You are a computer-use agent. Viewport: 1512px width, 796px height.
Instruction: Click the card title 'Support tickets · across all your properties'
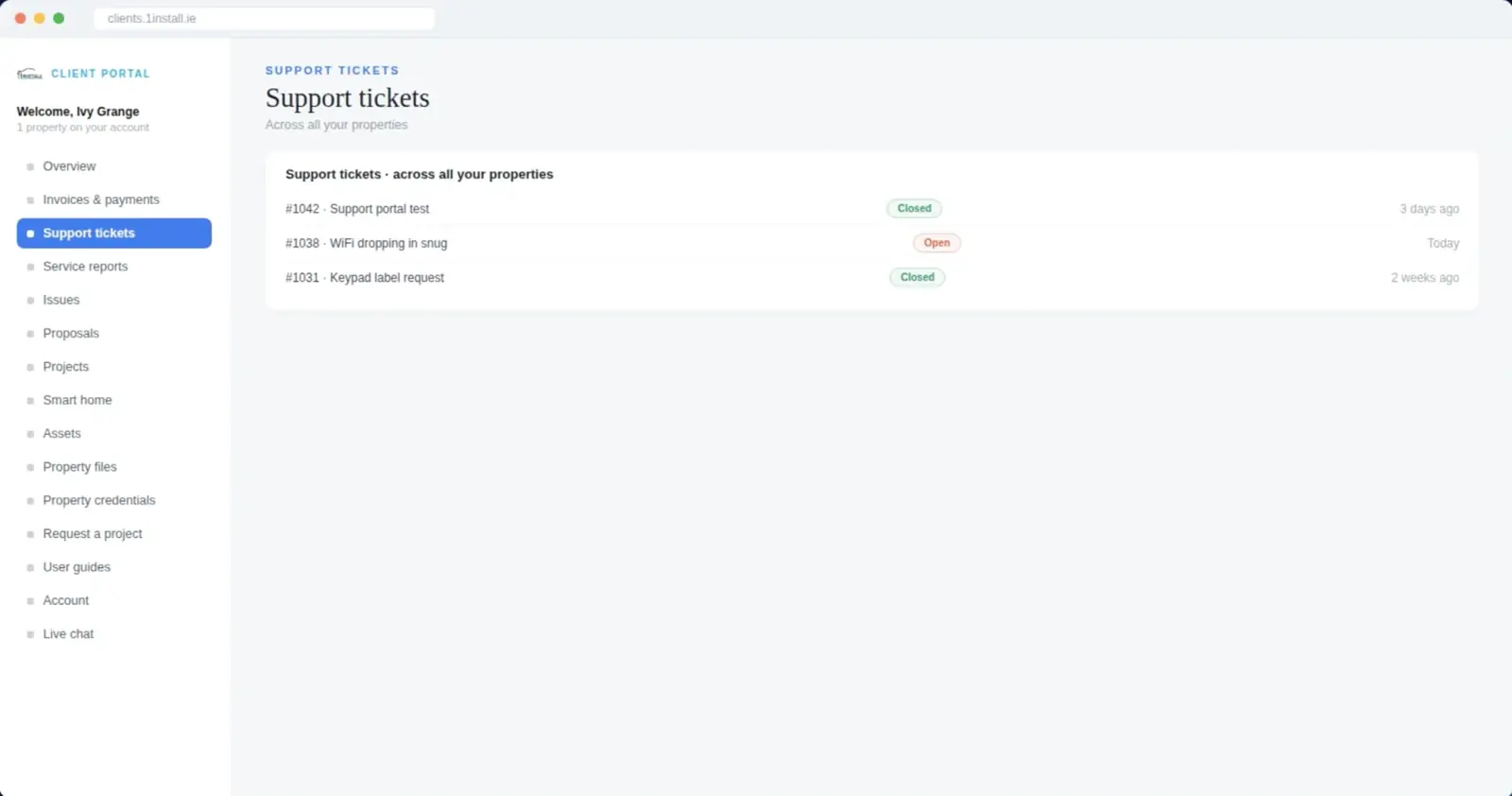pyautogui.click(x=420, y=175)
